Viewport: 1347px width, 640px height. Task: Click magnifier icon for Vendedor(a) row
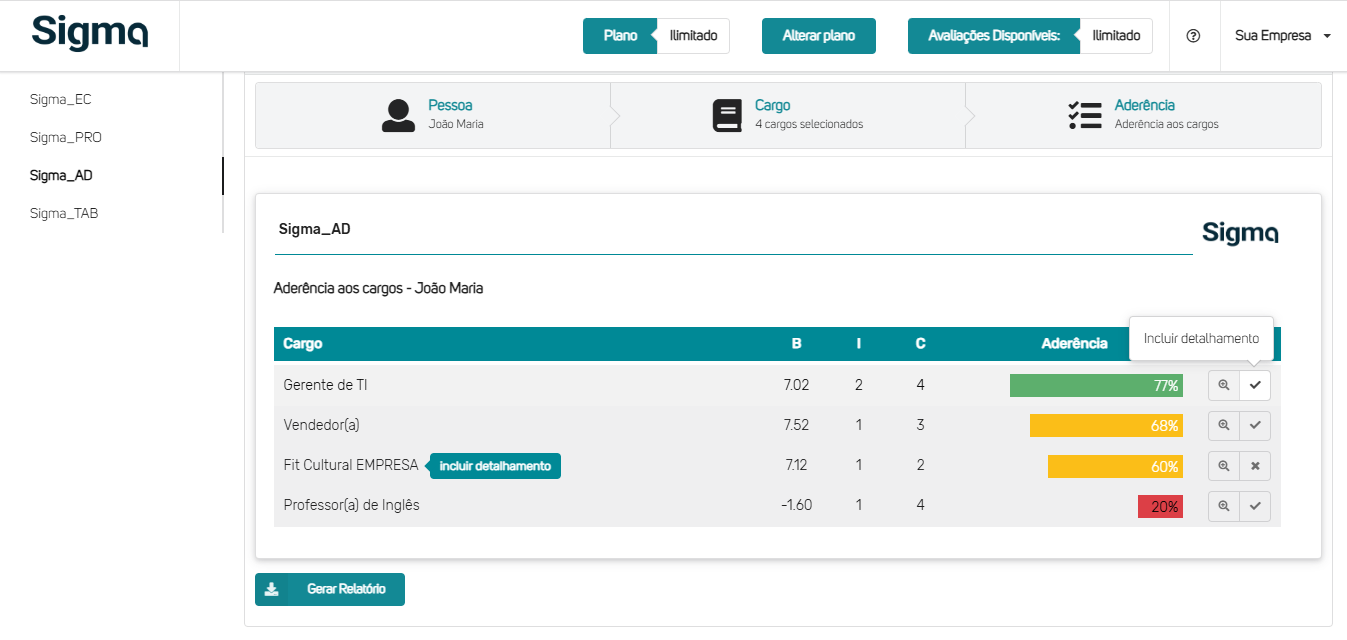[x=1223, y=425]
